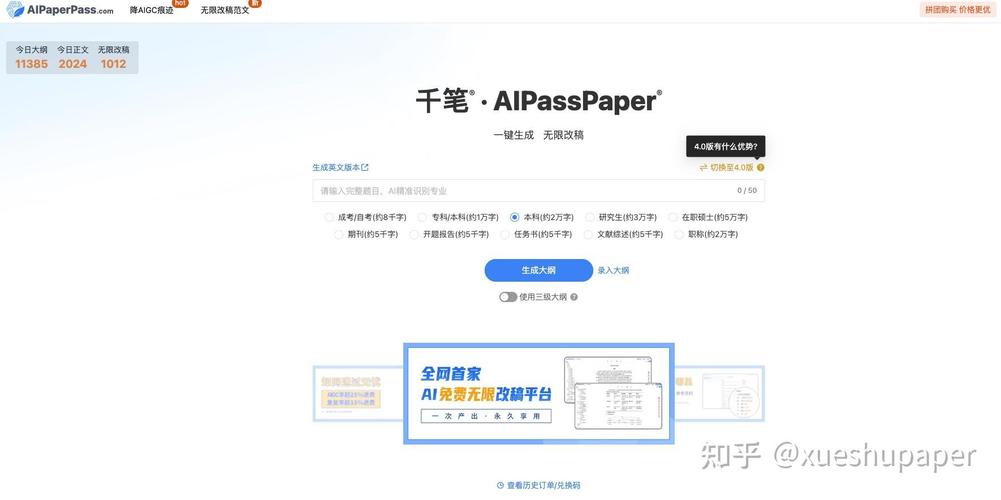Click the AIPaperPass.com logo
Viewport: 1001px width, 500px height.
coord(59,10)
